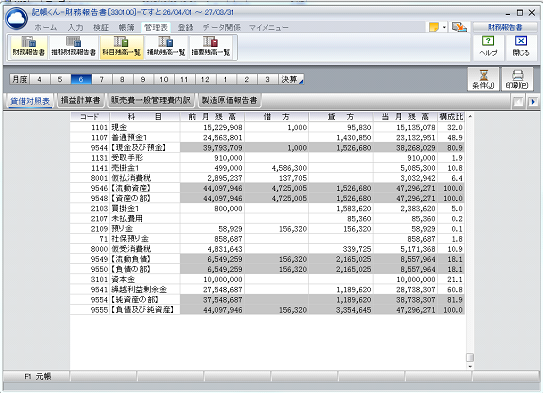Screen dimensions: 543x393
Task: Select the 8000 仮受消費税 row
Action: [267, 249]
